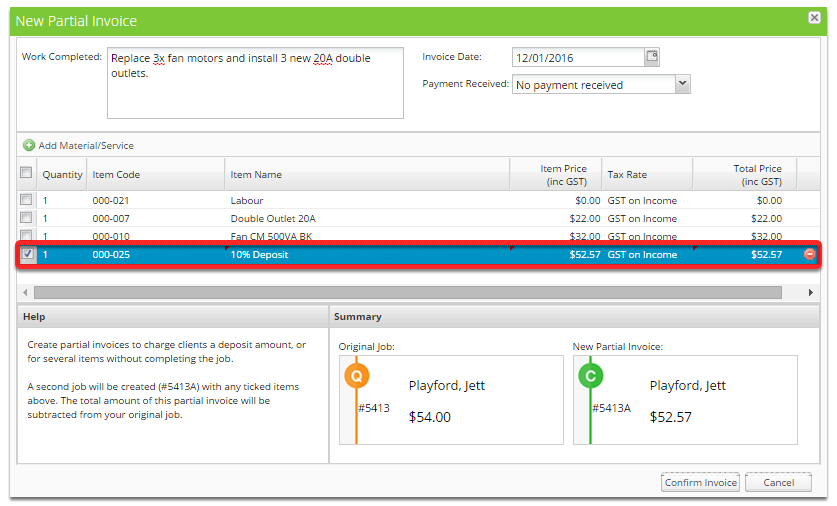Image resolution: width=837 pixels, height=506 pixels.
Task: Remove the 10% Deposit row with red minus icon
Action: pos(809,254)
